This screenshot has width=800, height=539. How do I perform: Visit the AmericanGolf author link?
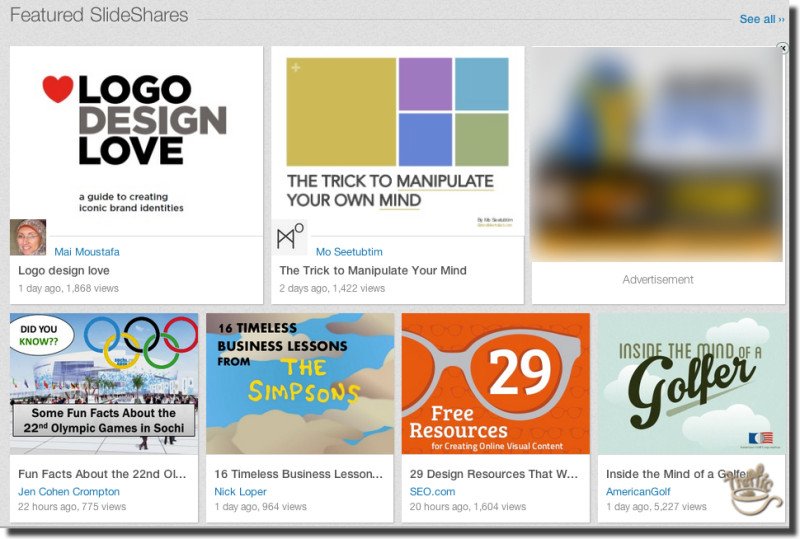[x=638, y=492]
